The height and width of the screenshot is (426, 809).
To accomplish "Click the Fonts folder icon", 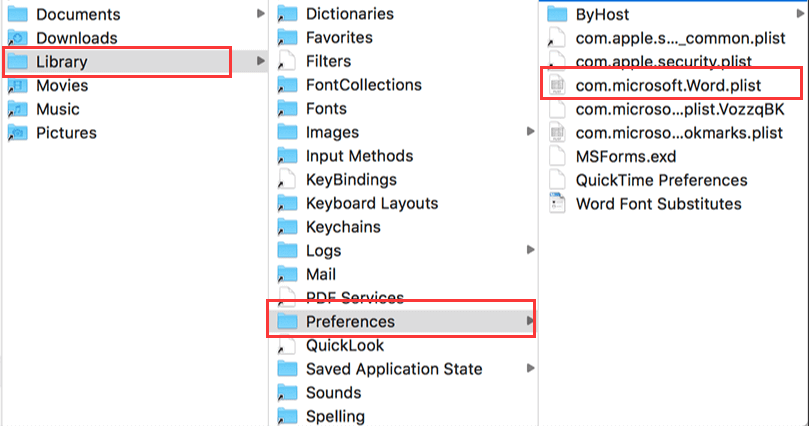I will (x=287, y=108).
